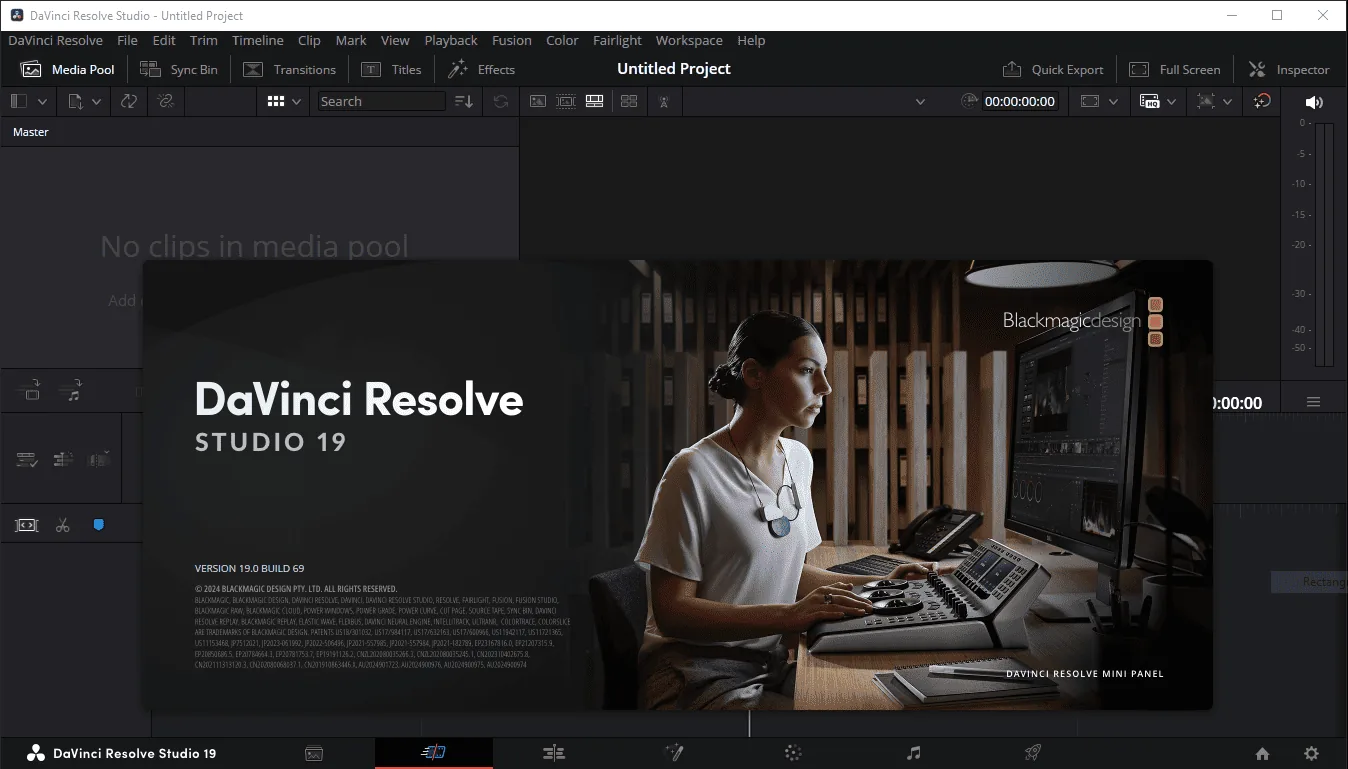1348x769 pixels.
Task: Toggle the Inspector panel
Action: coord(1289,69)
